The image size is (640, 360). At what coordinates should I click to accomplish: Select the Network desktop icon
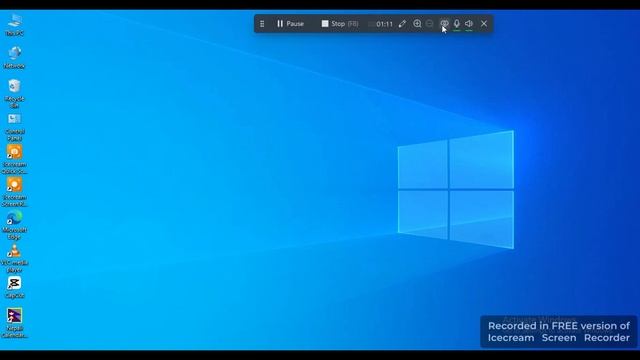click(15, 57)
